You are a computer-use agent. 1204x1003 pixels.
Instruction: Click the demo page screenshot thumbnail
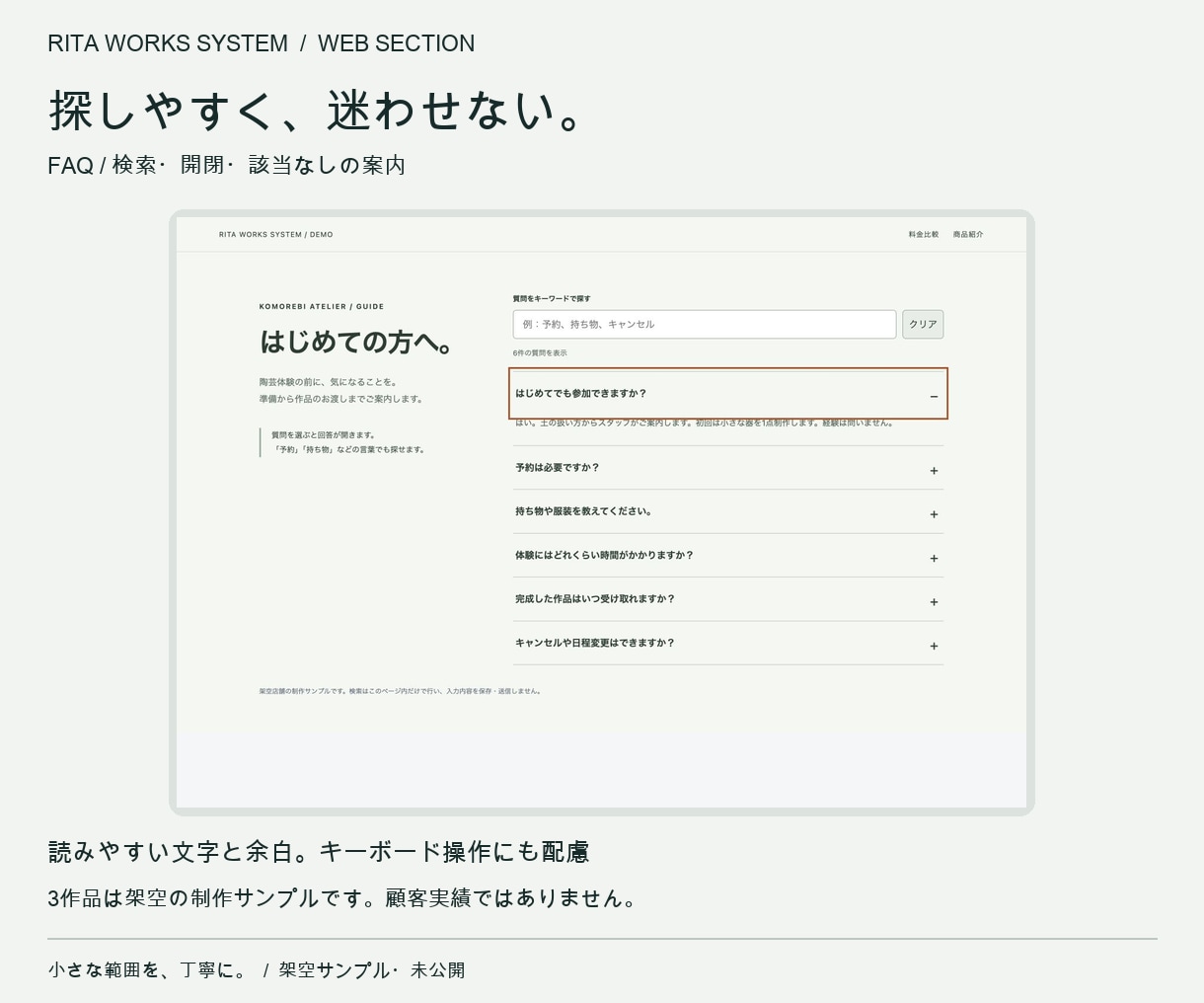602,512
